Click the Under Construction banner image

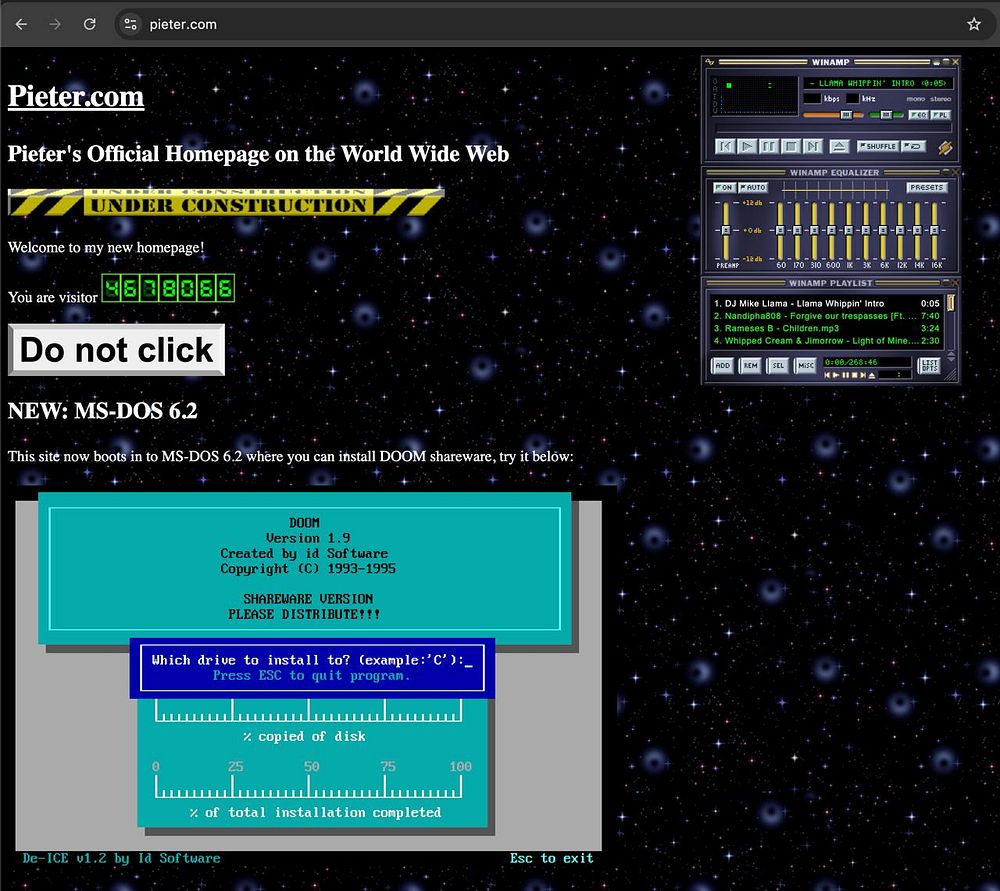pyautogui.click(x=226, y=202)
